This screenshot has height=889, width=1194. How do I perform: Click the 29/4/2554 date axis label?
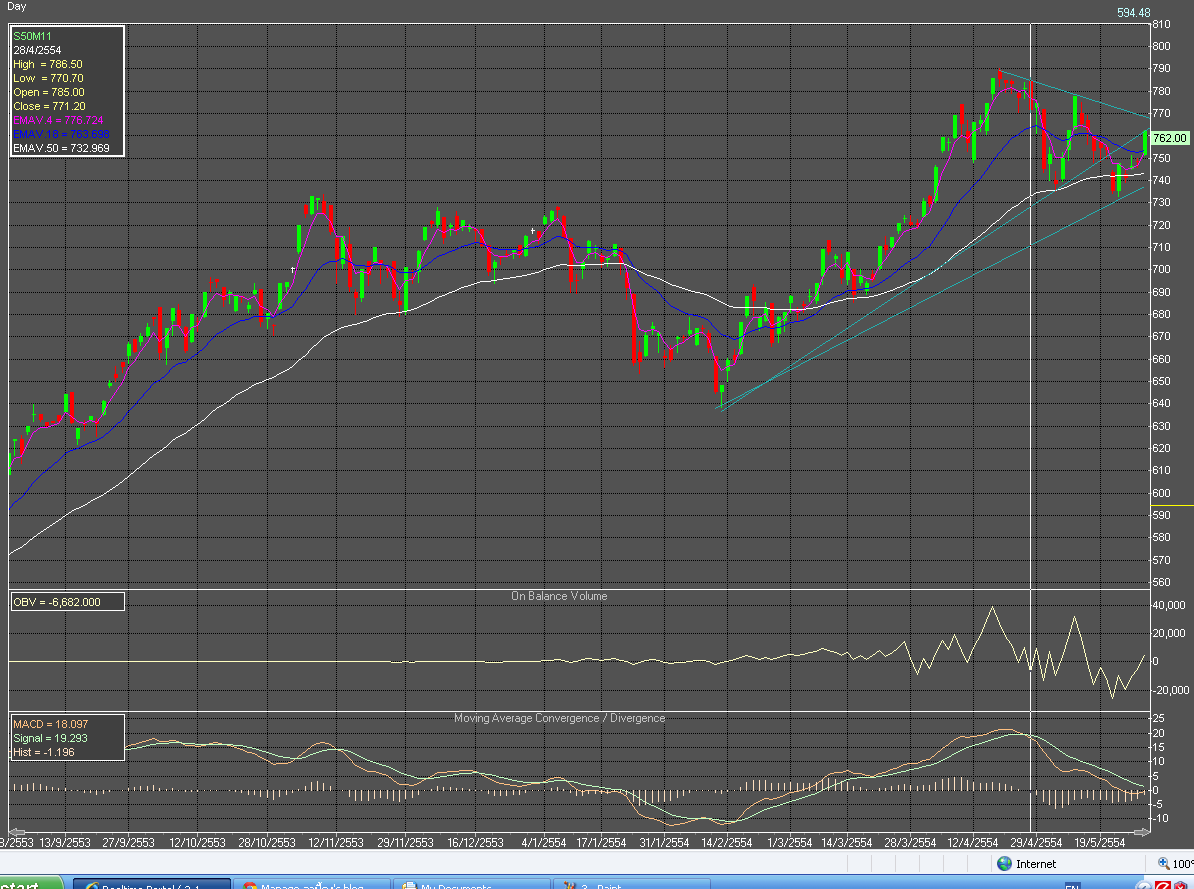1036,843
